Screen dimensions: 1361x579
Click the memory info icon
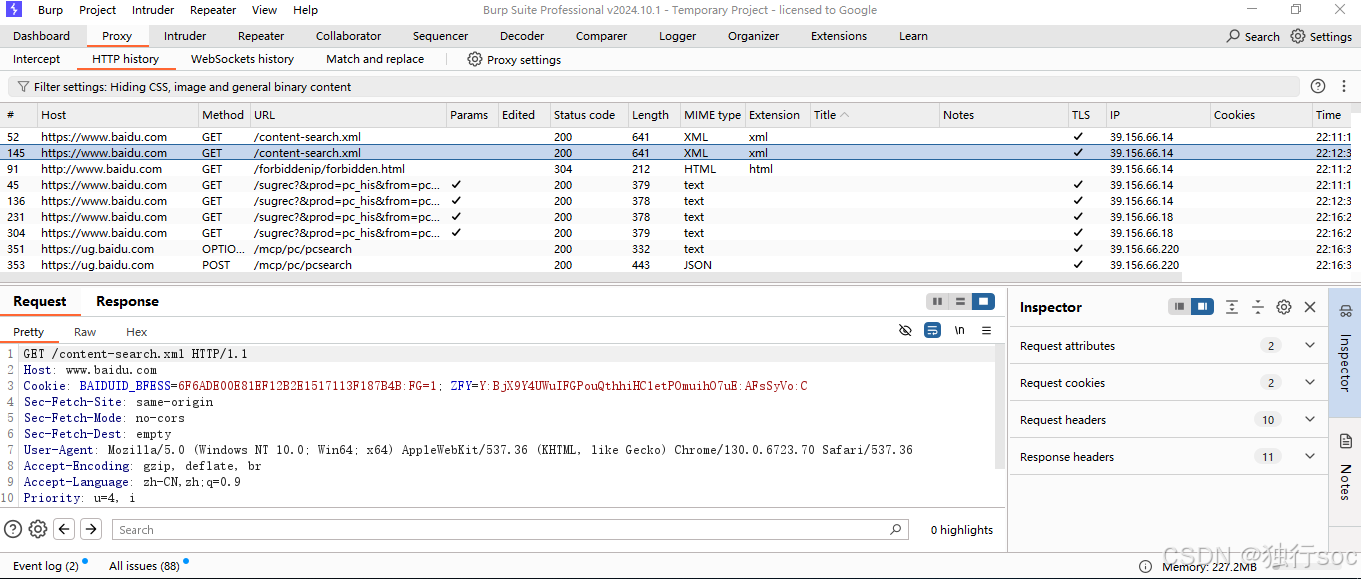(x=1145, y=566)
